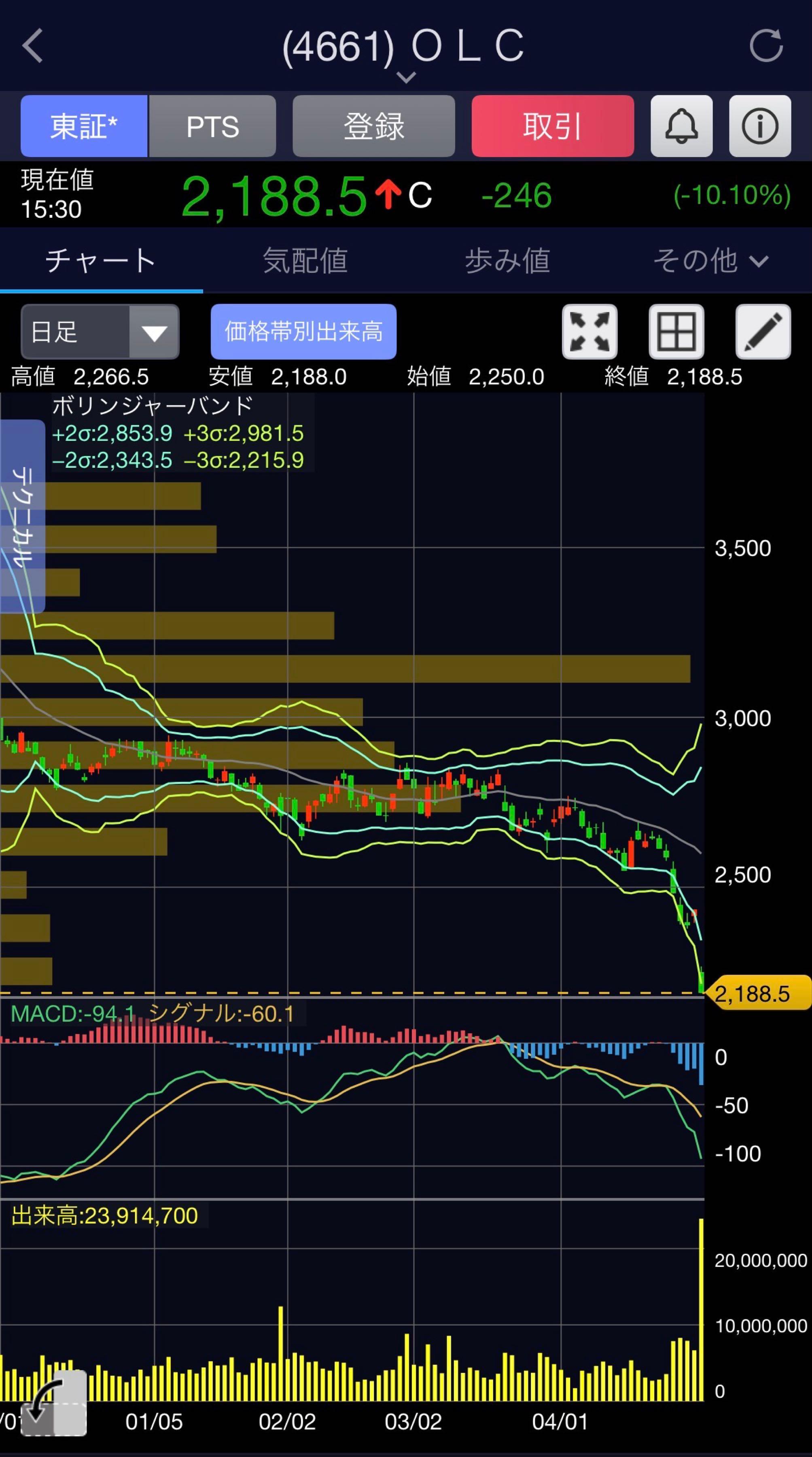Open the stock info icon
Viewport: 812px width, 1457px height.
point(759,126)
